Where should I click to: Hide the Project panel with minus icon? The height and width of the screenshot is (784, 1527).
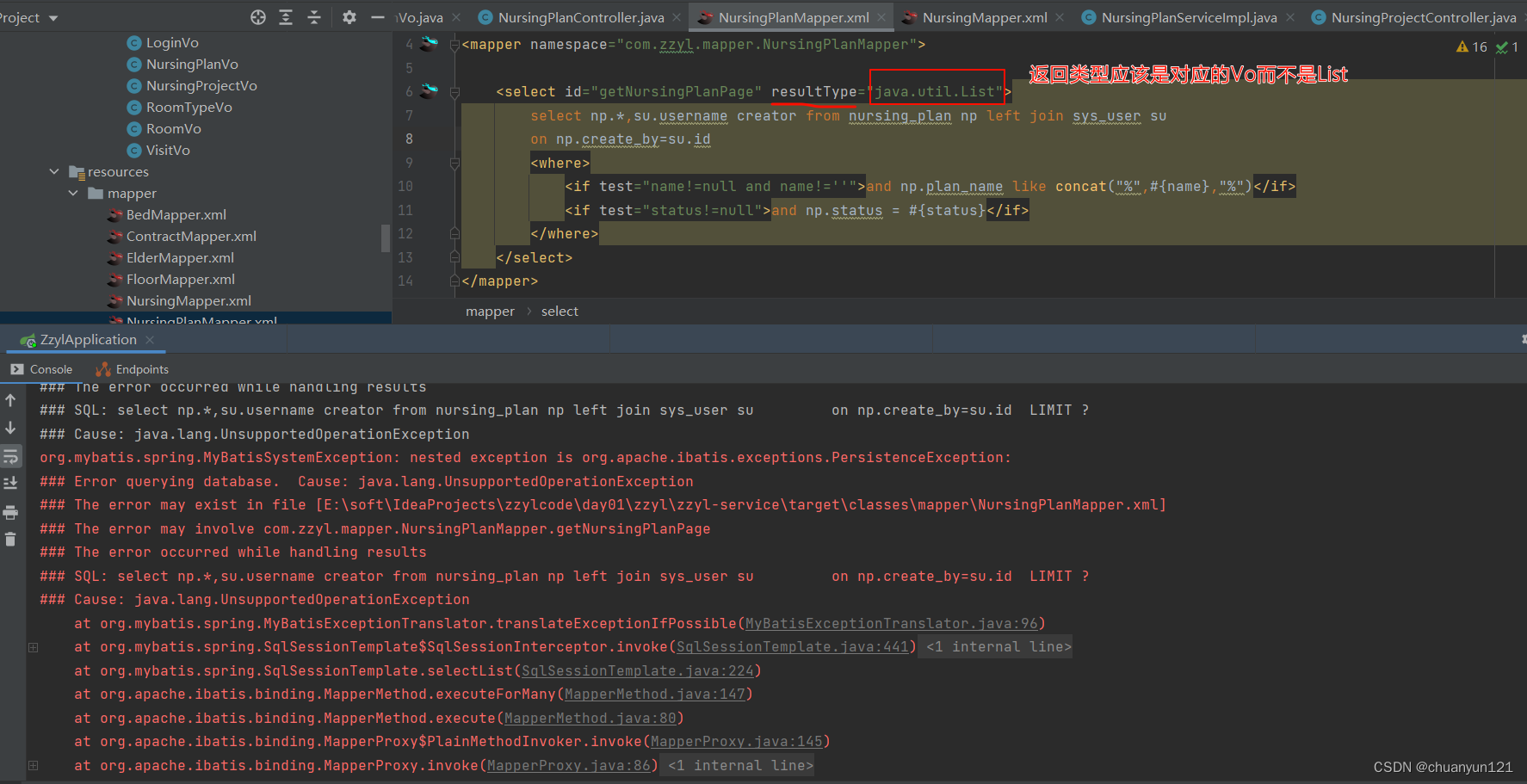[377, 17]
